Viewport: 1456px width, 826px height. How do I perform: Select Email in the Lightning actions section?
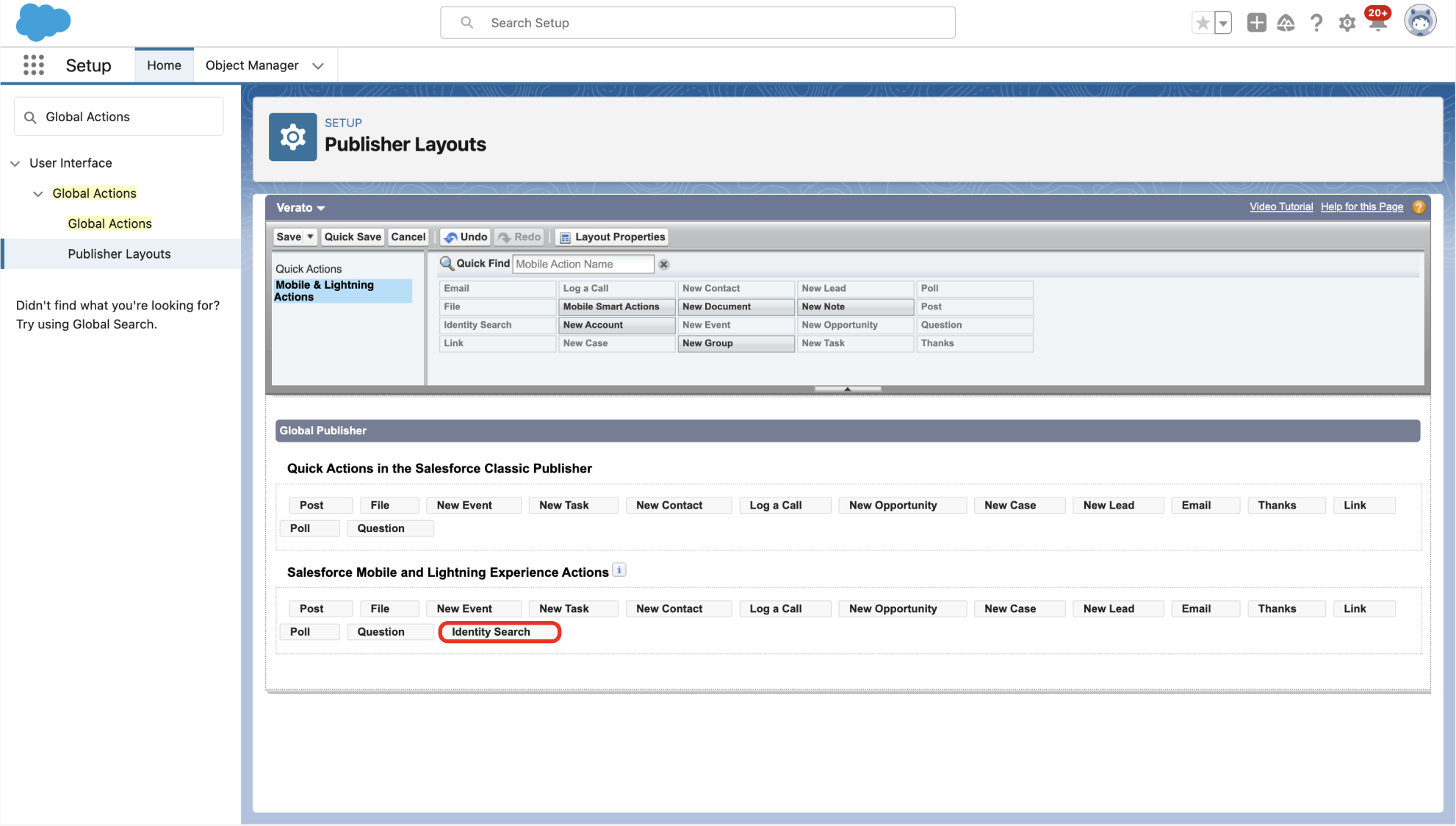pos(1205,609)
